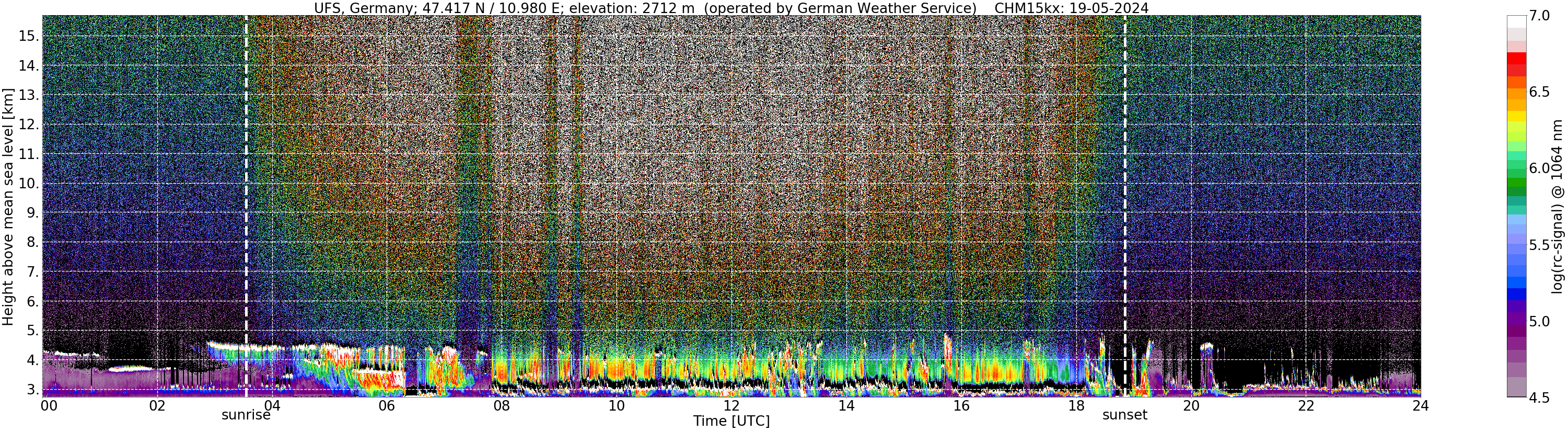Click the 'Time [UTC]' axis label
Image resolution: width=1568 pixels, height=431 pixels.
(x=731, y=421)
